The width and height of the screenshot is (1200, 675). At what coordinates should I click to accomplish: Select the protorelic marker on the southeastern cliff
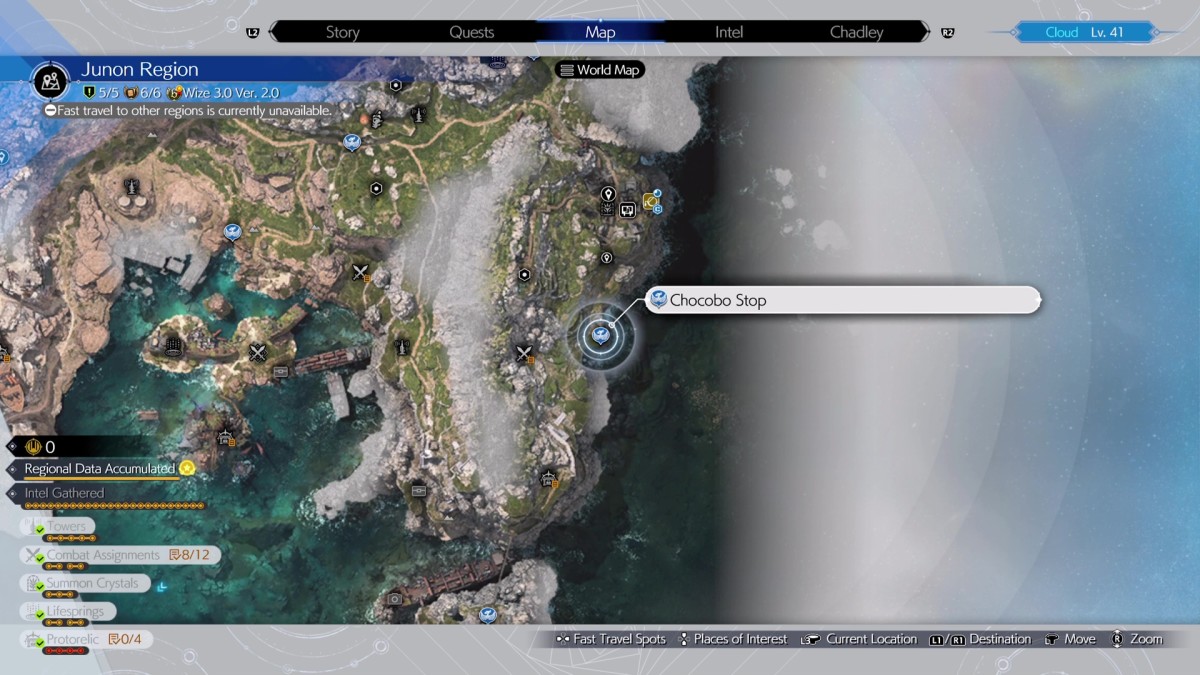(x=548, y=479)
